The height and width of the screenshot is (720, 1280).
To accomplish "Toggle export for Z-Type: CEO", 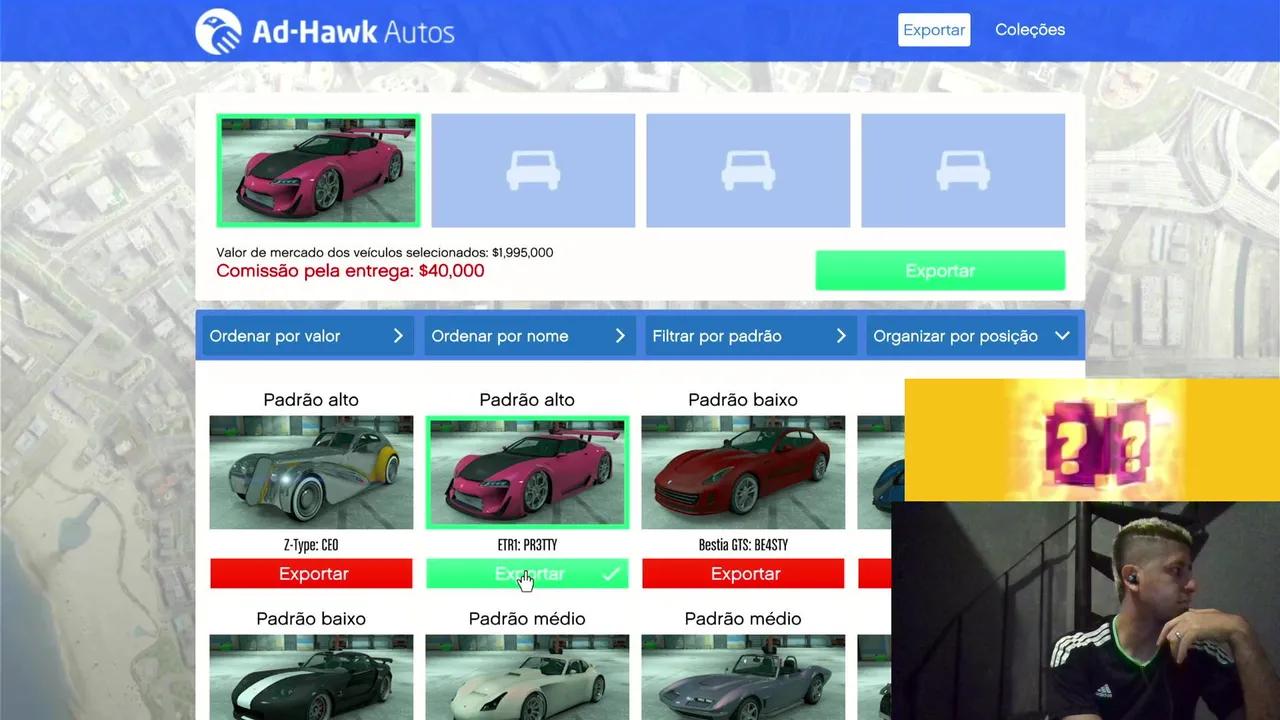I will (x=311, y=574).
